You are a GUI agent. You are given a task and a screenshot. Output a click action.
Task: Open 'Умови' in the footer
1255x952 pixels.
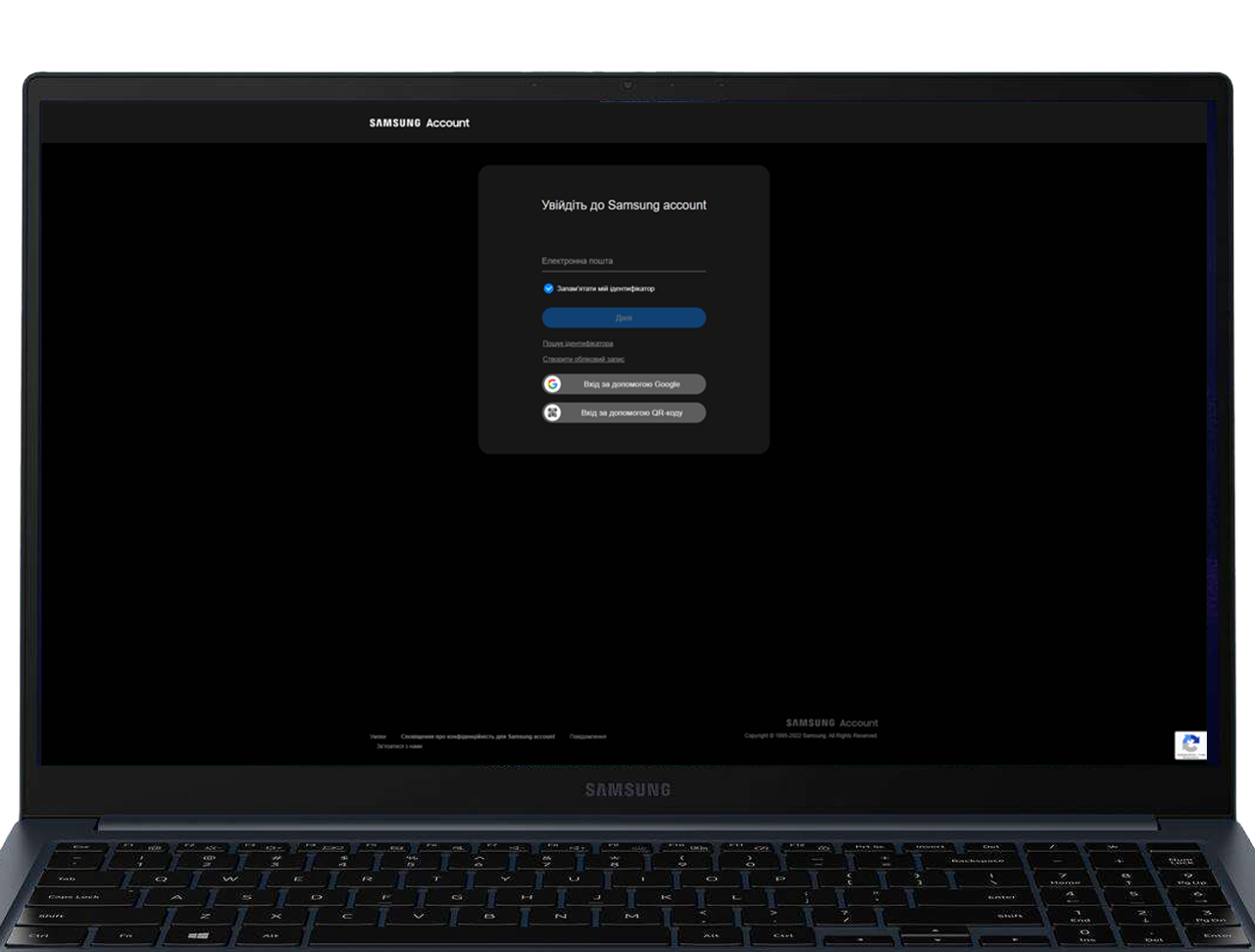pos(377,736)
